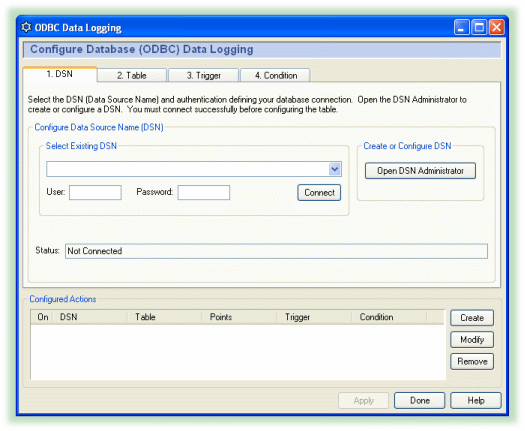Click the Create action button
This screenshot has height=431, width=525.
(x=472, y=318)
